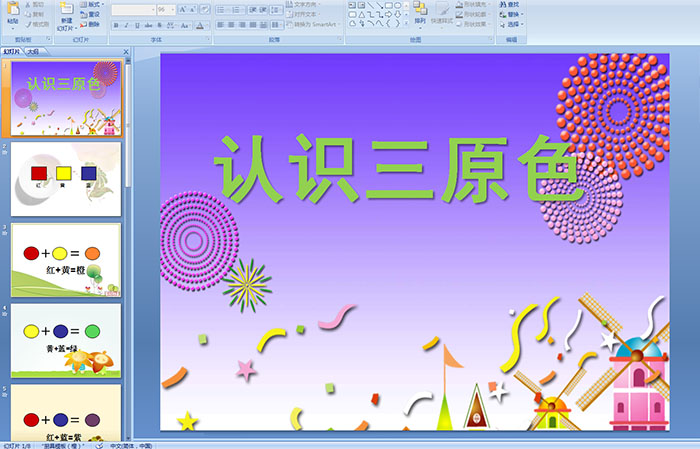The image size is (700, 449).
Task: Toggle Bold formatting
Action: (116, 25)
